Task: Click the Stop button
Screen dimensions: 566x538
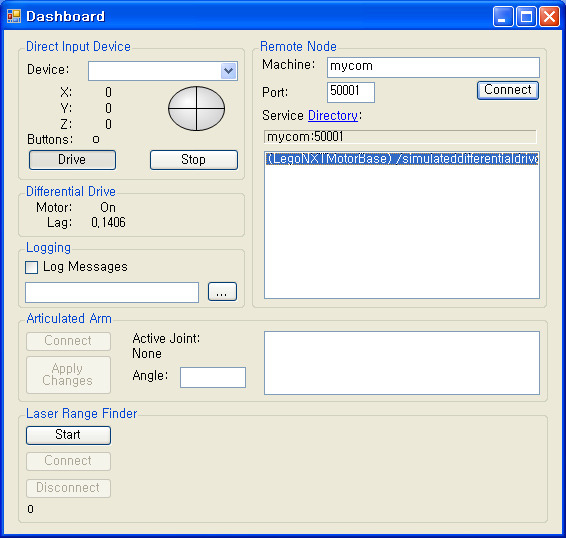Action: coord(194,160)
